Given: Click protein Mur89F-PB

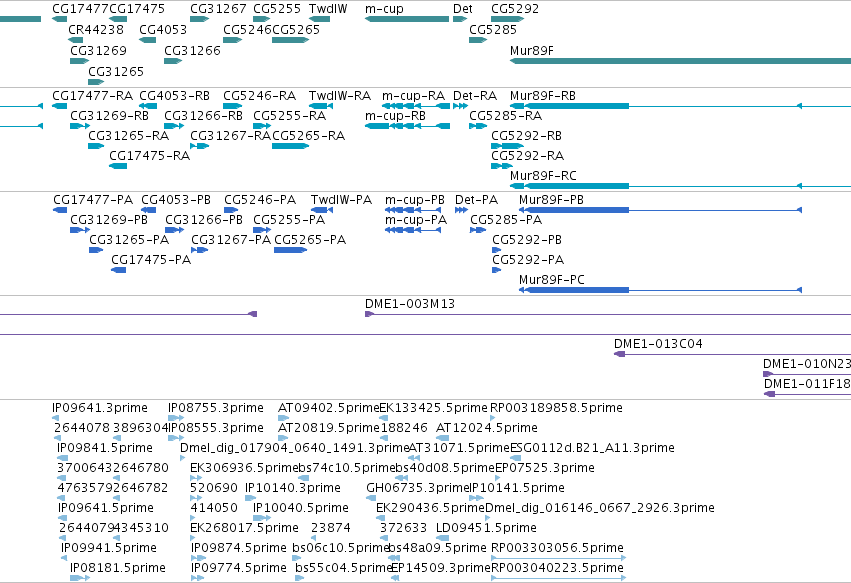Looking at the screenshot, I should [x=551, y=200].
